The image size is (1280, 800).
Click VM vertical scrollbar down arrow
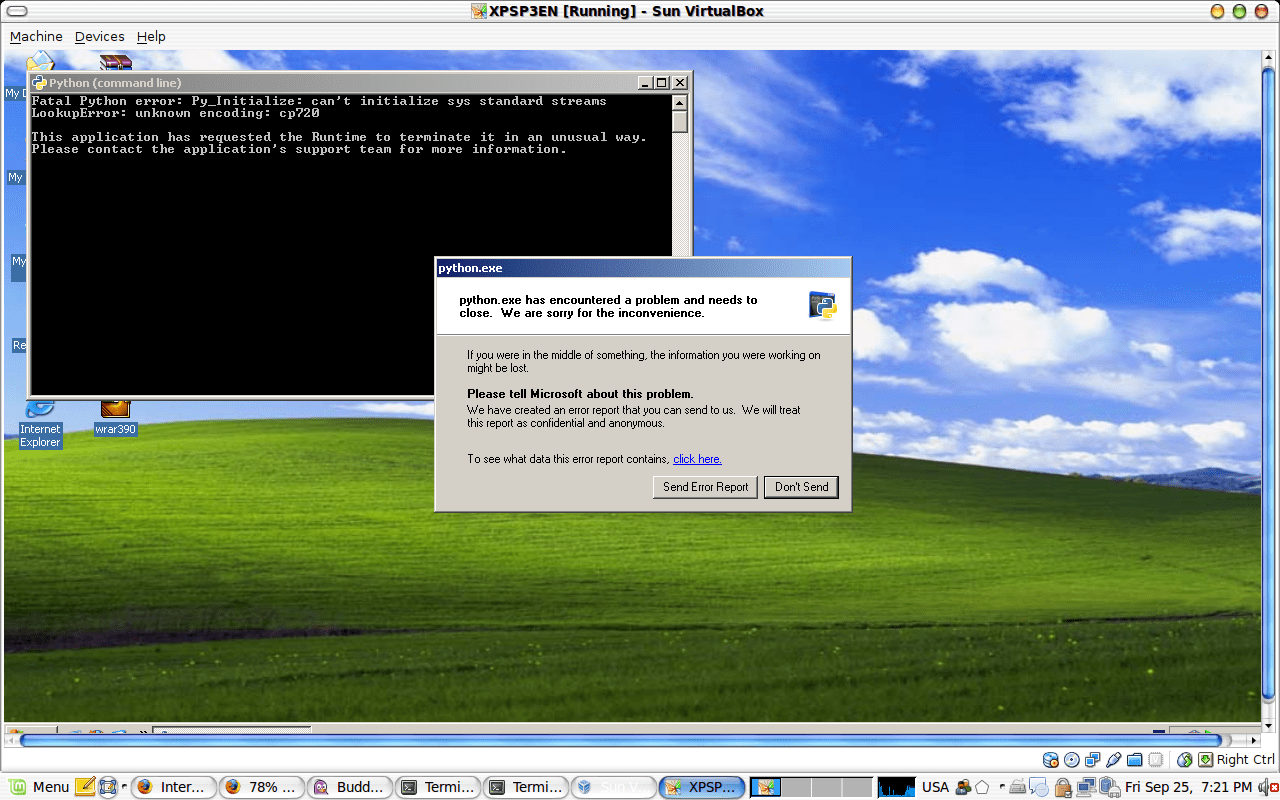[x=1270, y=725]
